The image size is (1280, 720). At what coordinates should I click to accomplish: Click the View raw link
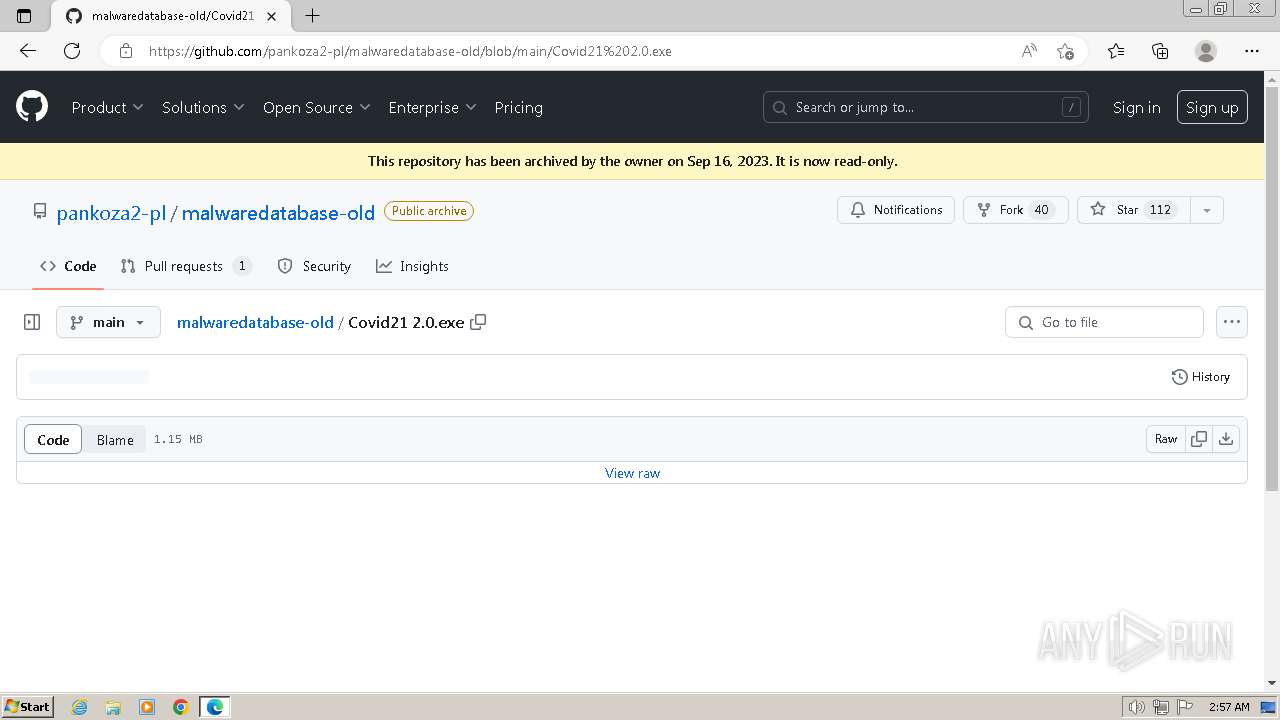(x=632, y=473)
